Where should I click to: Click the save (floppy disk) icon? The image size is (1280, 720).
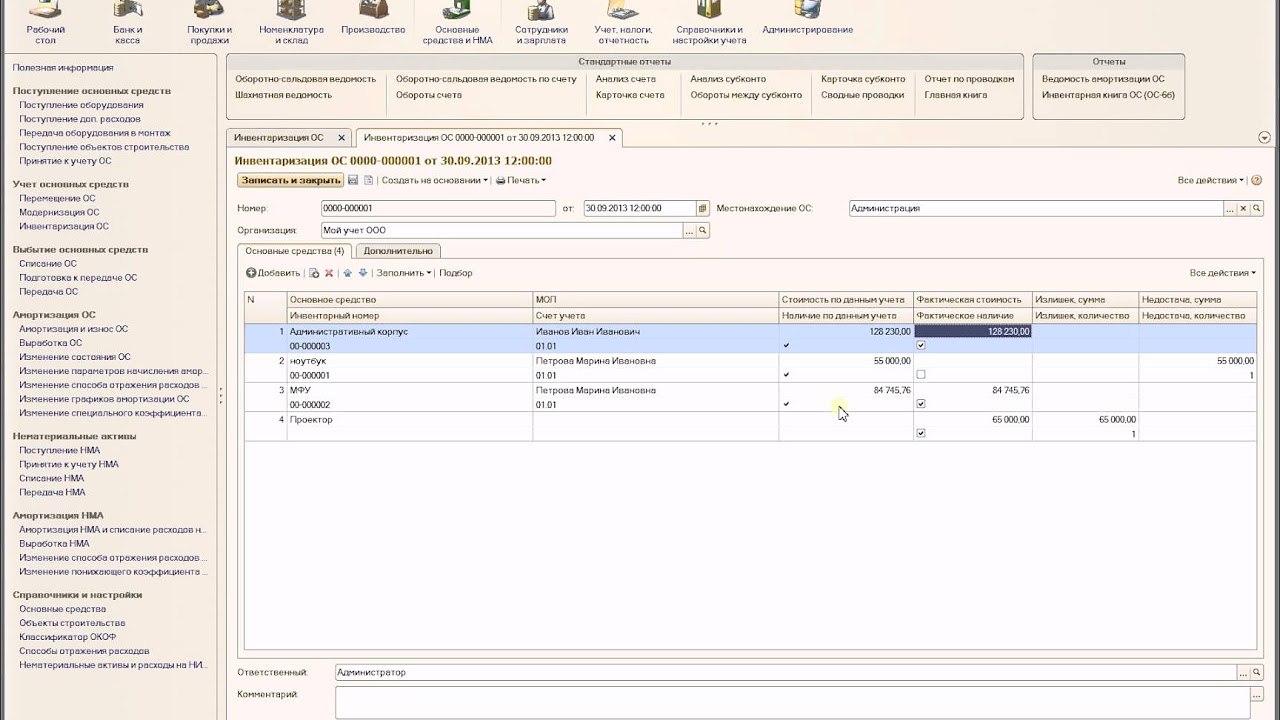(x=353, y=180)
